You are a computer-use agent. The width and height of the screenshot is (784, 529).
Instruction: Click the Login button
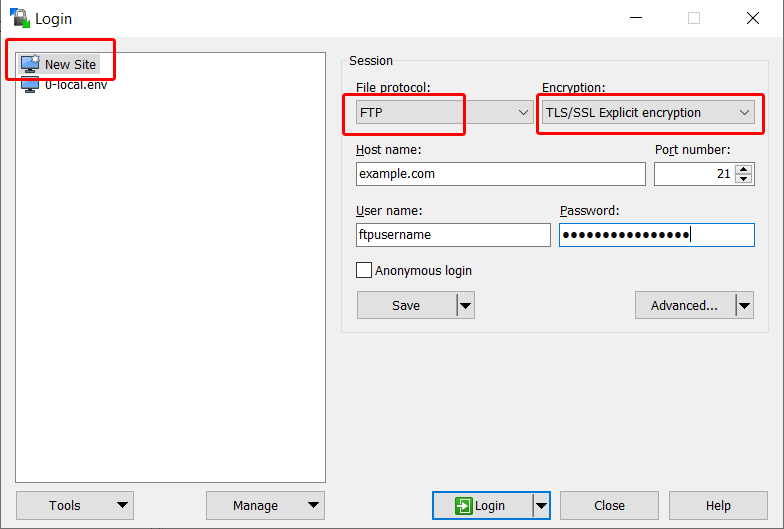point(482,506)
